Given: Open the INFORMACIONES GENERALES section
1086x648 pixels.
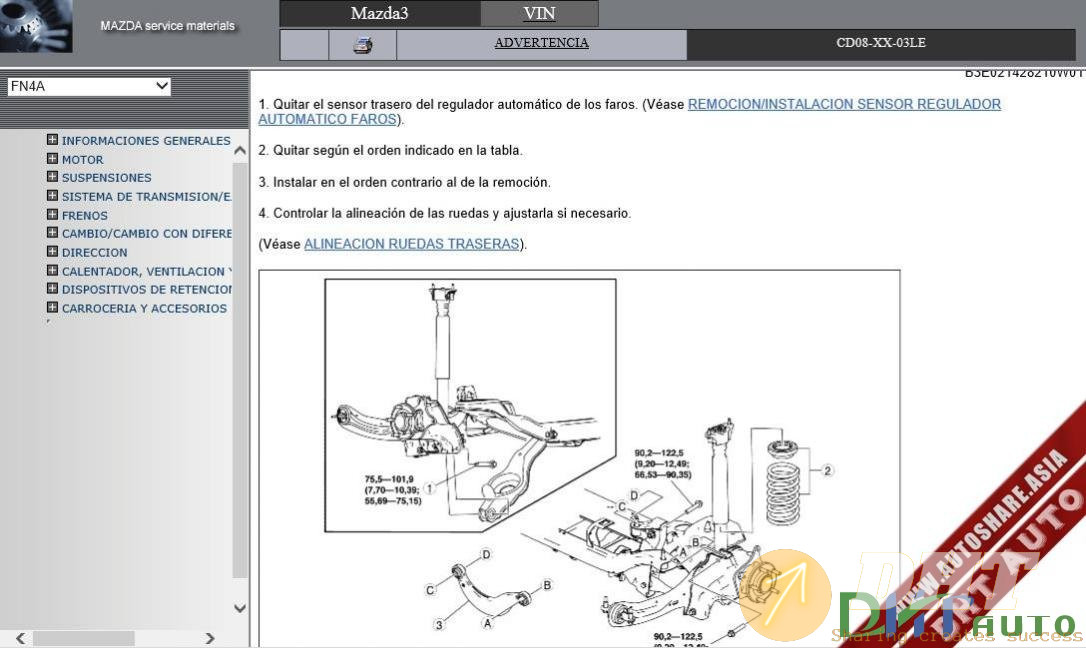Looking at the screenshot, I should click(146, 141).
